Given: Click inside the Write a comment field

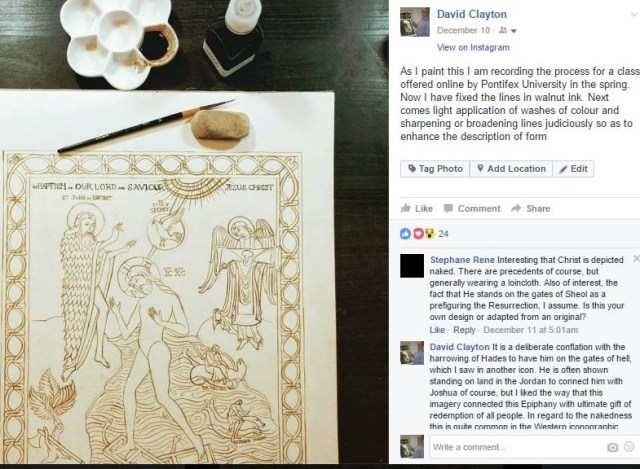Looking at the screenshot, I should click(x=518, y=447).
